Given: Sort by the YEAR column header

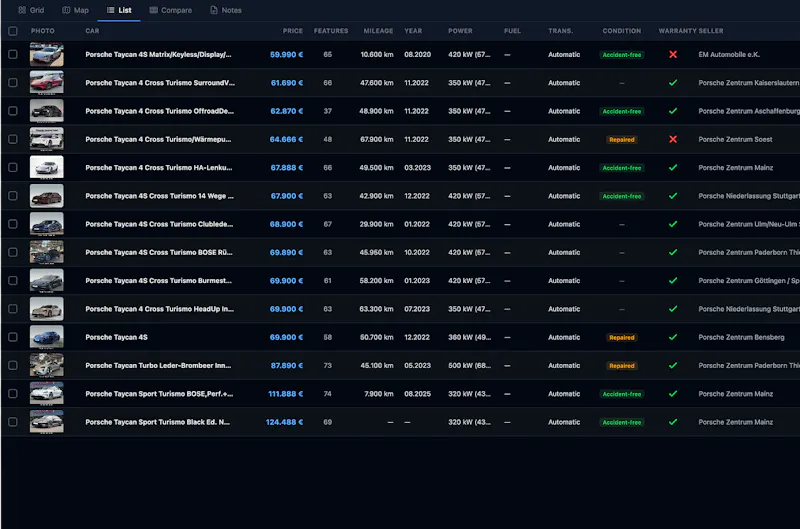Looking at the screenshot, I should (x=413, y=31).
